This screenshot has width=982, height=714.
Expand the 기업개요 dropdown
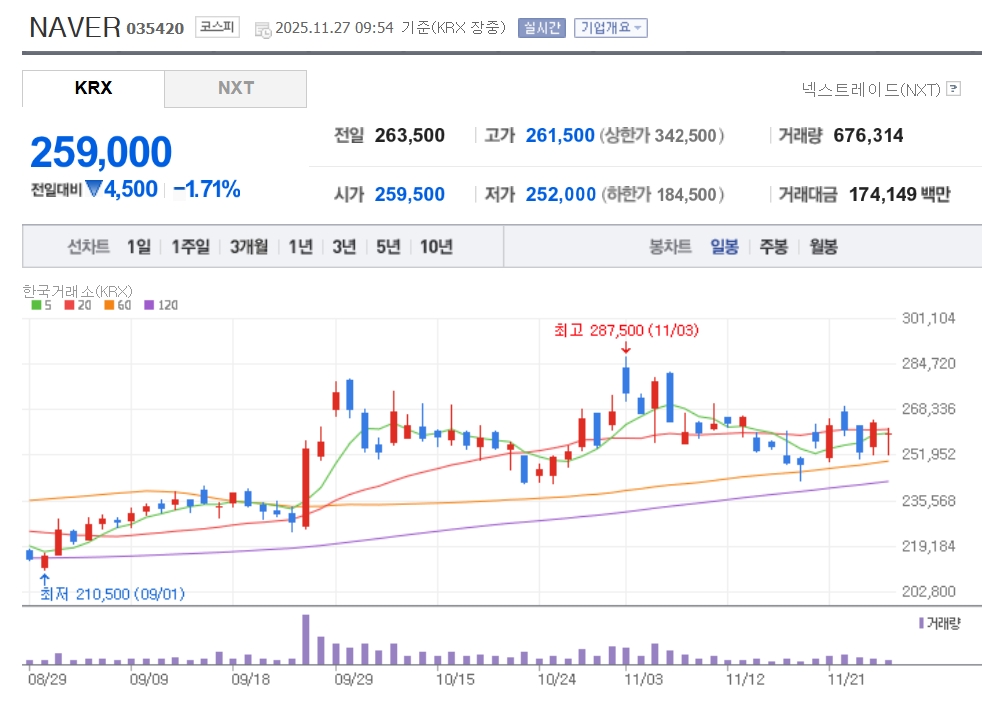tap(611, 28)
